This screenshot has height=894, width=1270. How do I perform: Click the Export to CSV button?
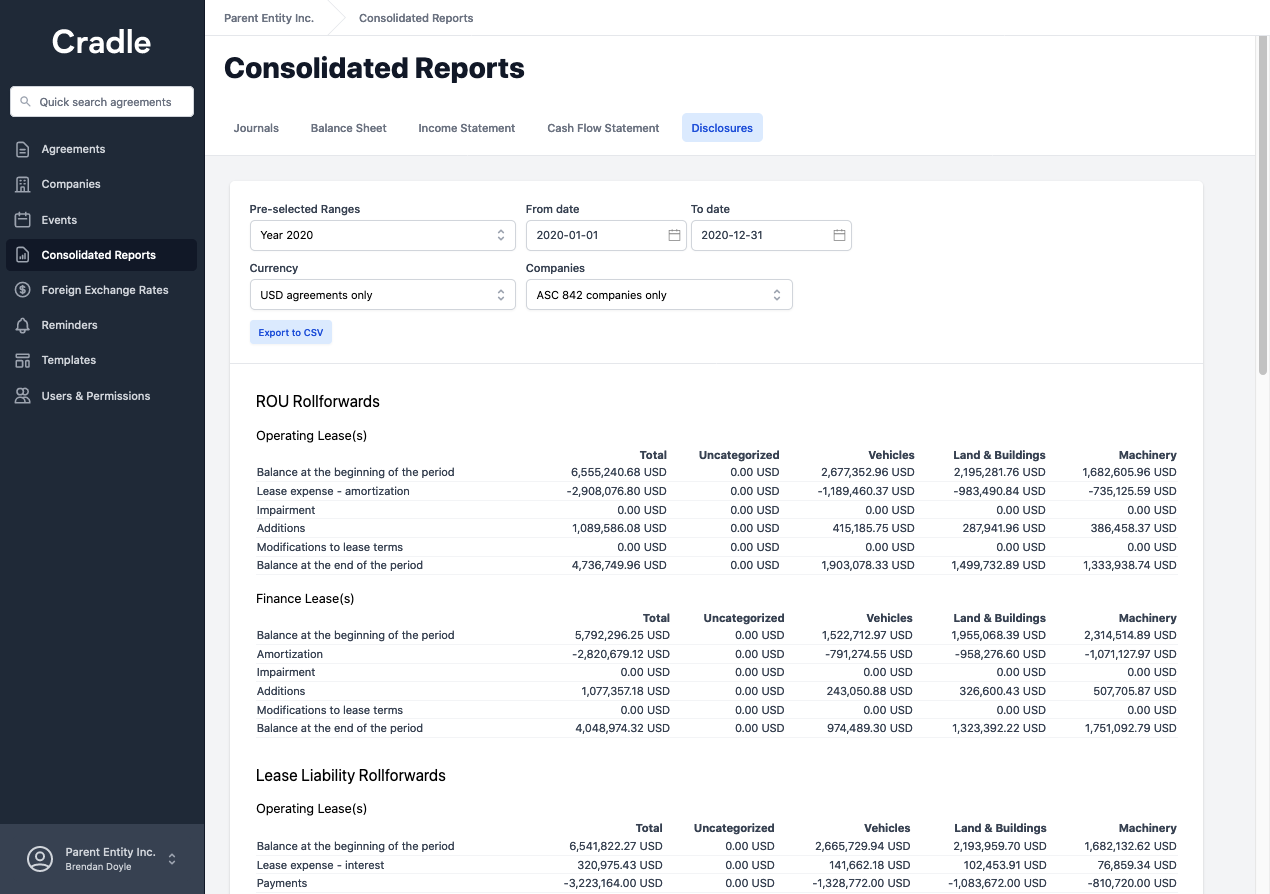click(290, 331)
